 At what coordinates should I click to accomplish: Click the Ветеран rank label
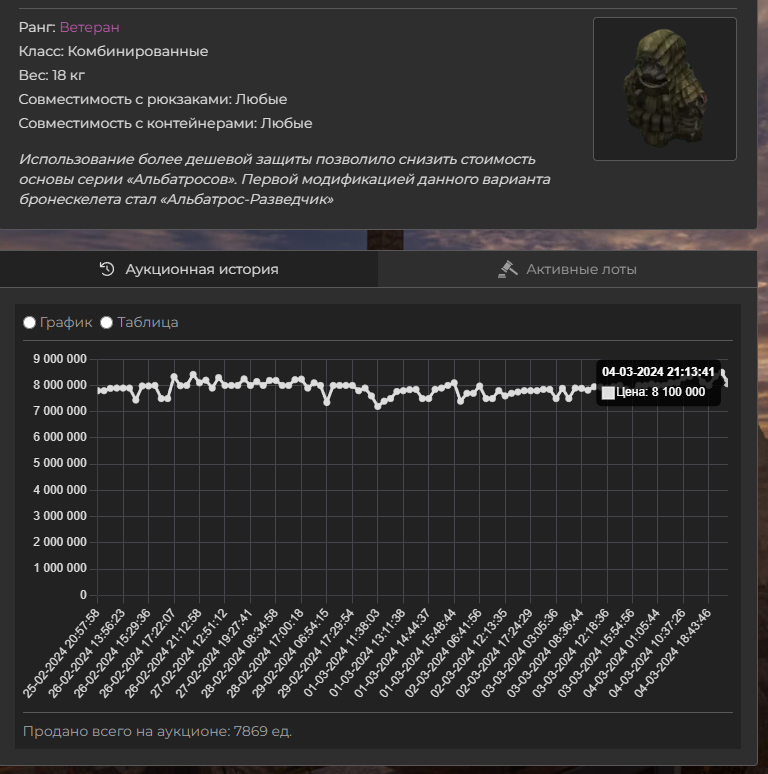click(x=89, y=27)
